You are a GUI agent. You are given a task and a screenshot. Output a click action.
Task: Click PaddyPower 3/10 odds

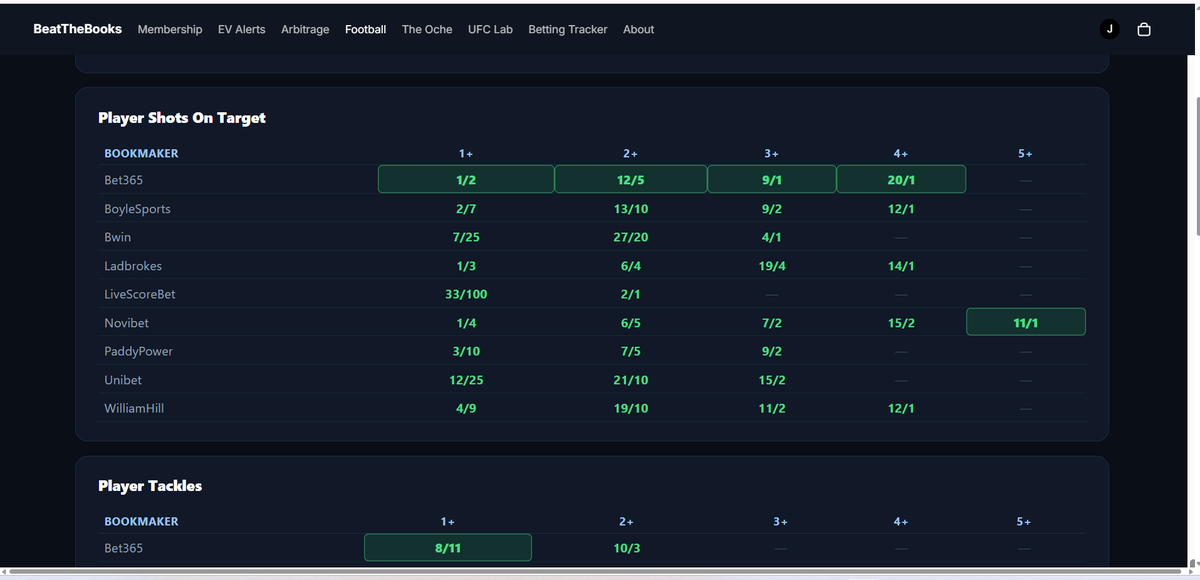pyautogui.click(x=466, y=351)
